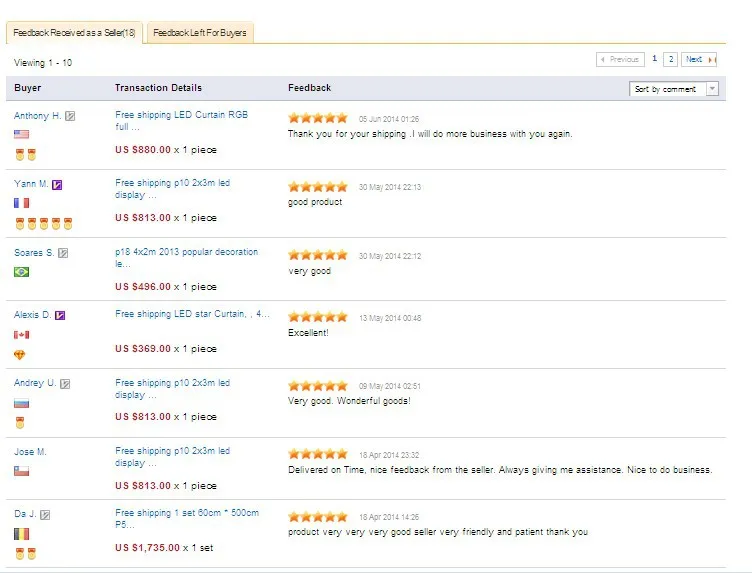Click the Chile flag under Jose M.

[22, 471]
